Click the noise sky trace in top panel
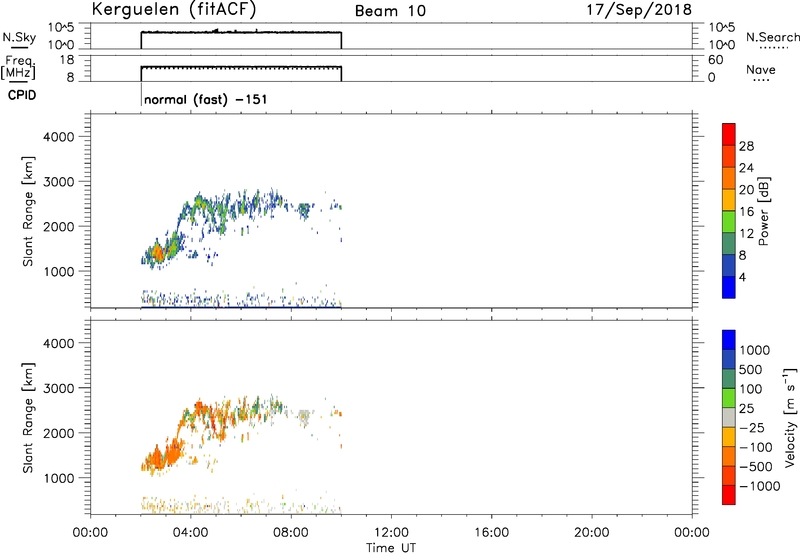 click(x=241, y=33)
